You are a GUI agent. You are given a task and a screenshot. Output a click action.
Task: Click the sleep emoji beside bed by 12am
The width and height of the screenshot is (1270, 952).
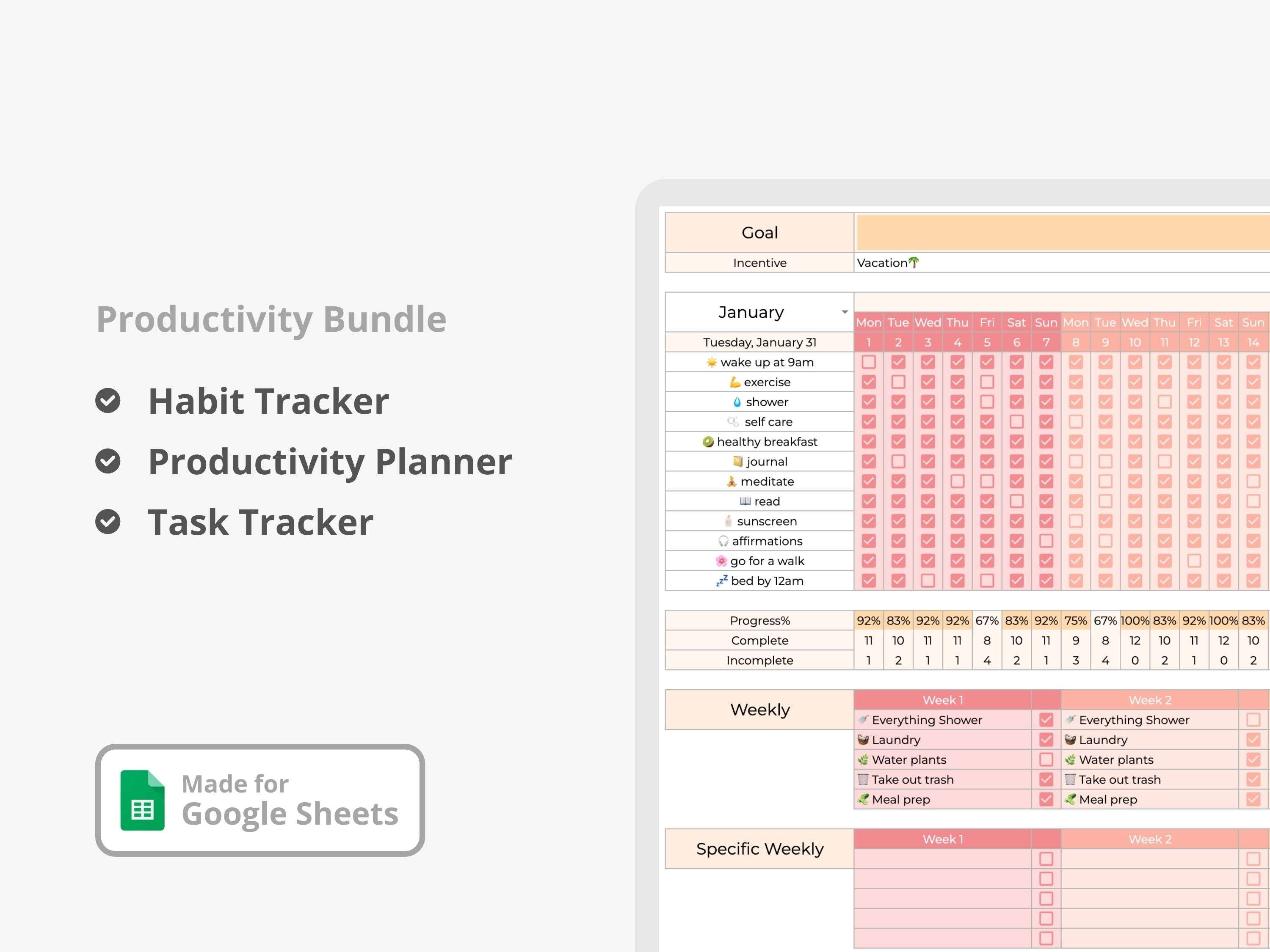722,581
